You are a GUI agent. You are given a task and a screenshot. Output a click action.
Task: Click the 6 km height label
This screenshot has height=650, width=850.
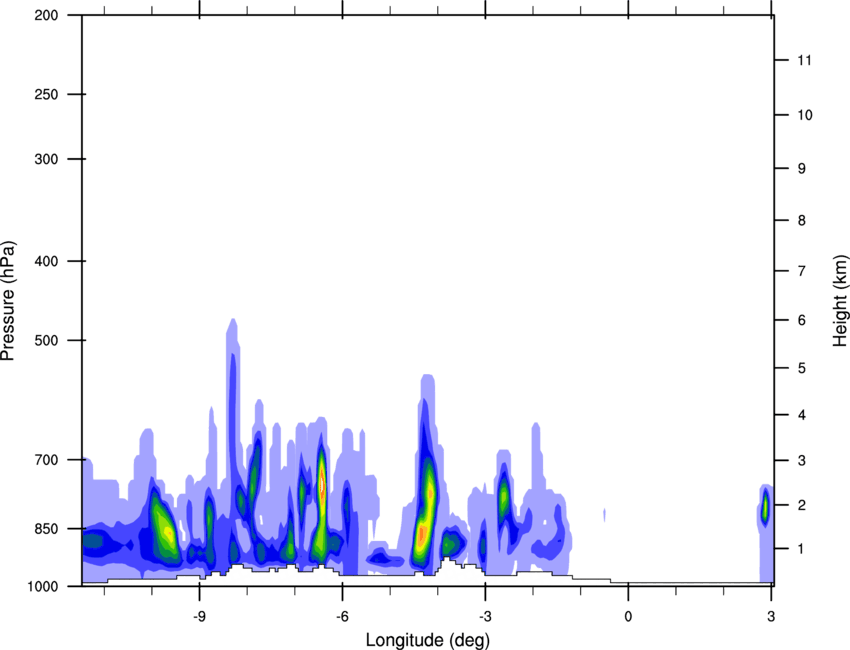point(802,320)
